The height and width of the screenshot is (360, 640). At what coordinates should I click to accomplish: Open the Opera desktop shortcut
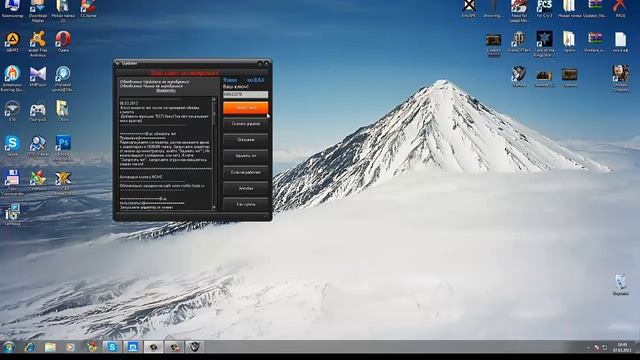(x=63, y=42)
